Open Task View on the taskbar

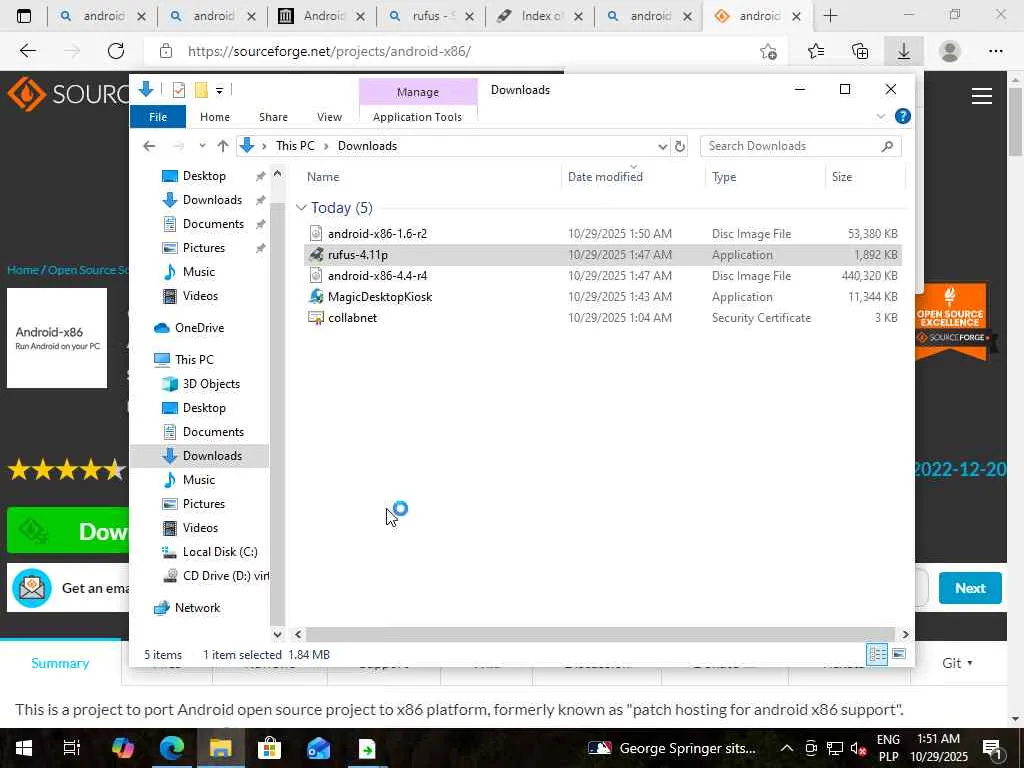(71, 748)
